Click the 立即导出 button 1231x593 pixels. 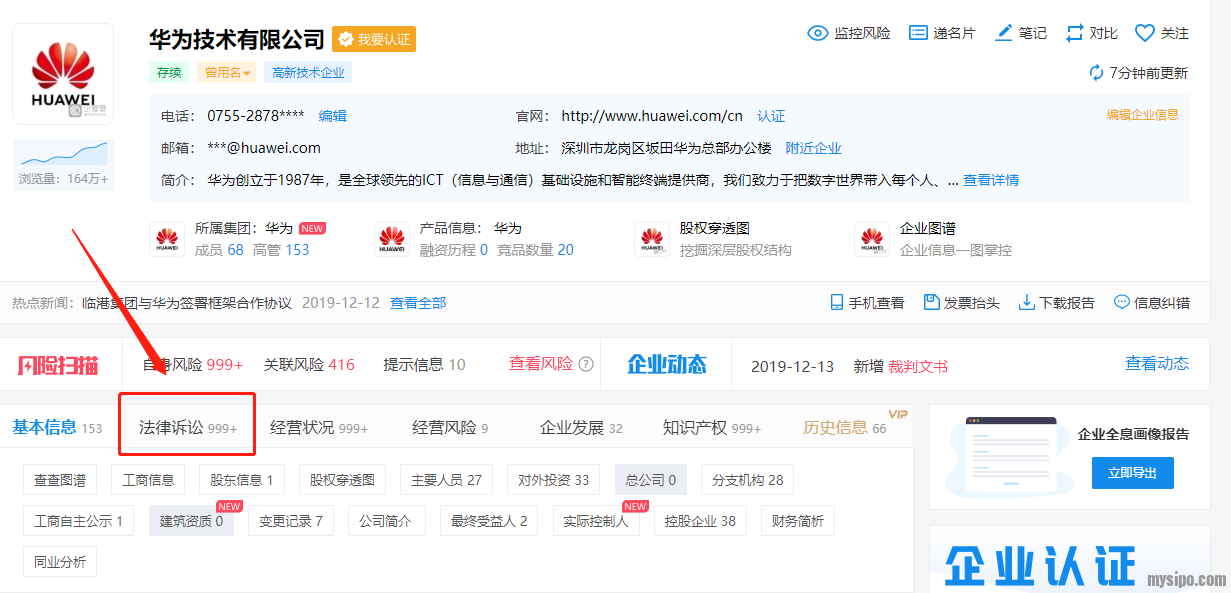[x=1132, y=472]
